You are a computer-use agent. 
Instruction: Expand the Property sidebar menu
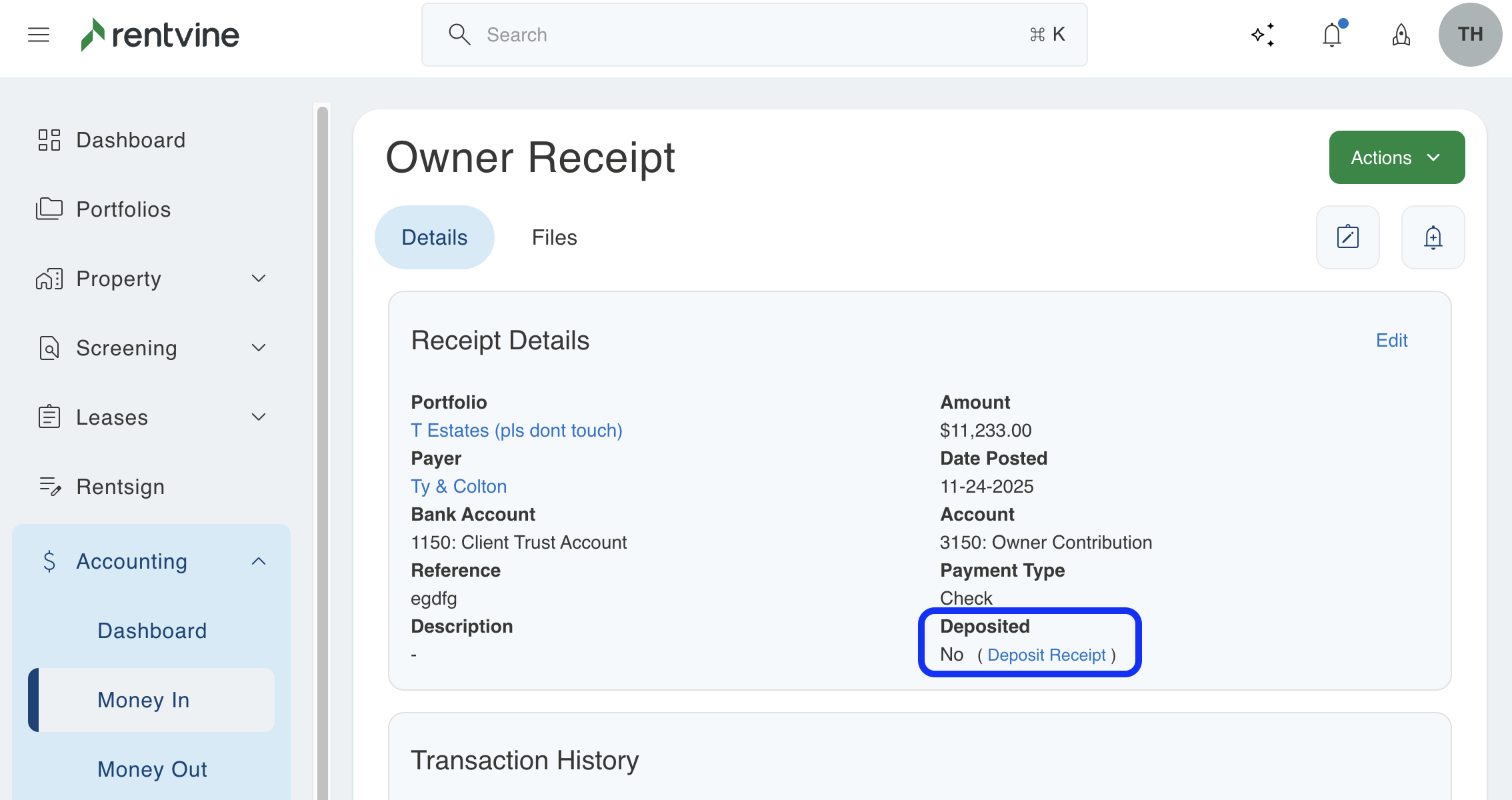(259, 279)
